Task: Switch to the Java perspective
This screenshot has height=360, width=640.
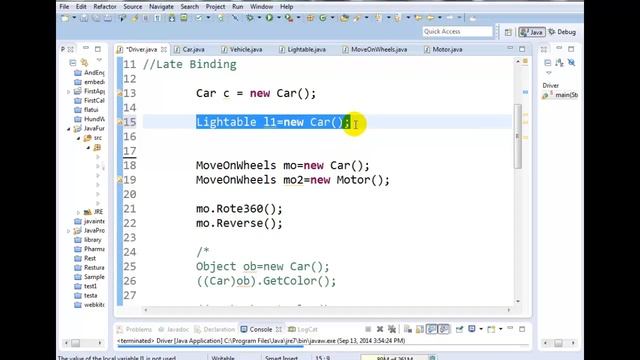Action: (x=532, y=32)
